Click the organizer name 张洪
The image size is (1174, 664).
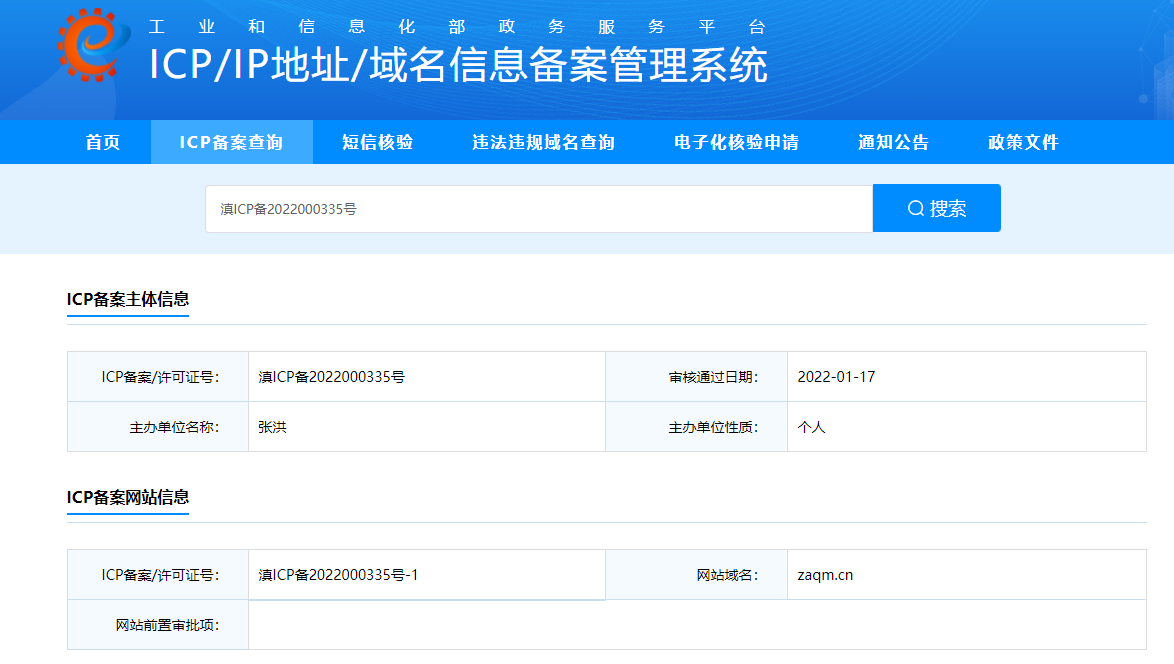272,427
